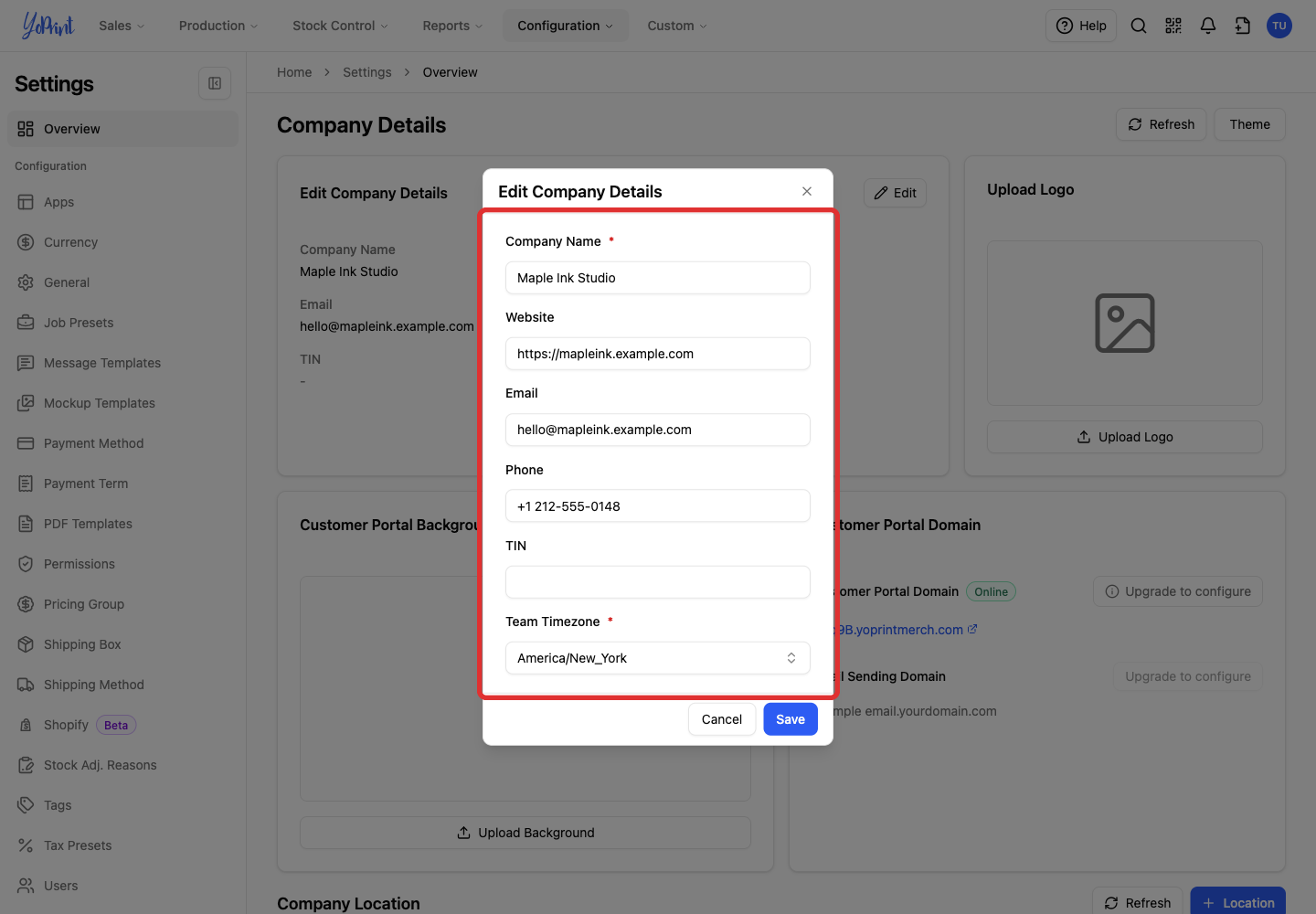Screen dimensions: 1316x914
Task: Open Apps settings in sidebar
Action: click(x=122, y=202)
